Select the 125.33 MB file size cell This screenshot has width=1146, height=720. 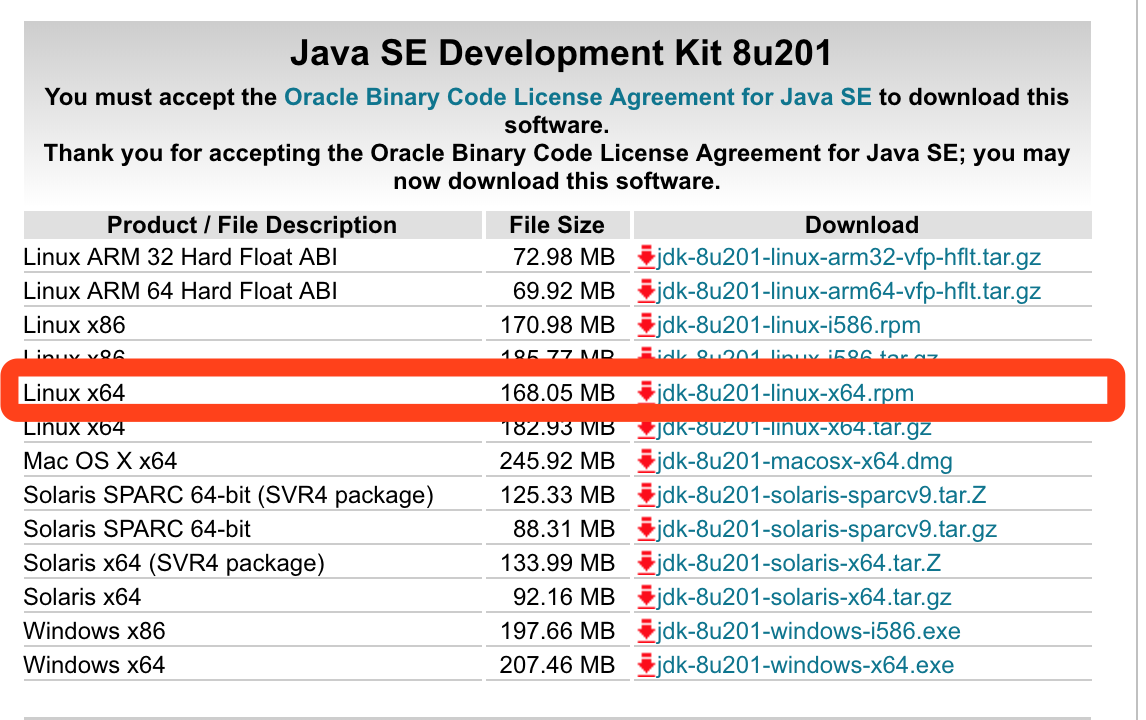[558, 495]
